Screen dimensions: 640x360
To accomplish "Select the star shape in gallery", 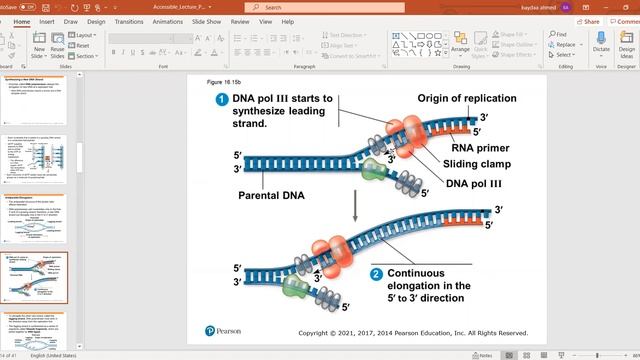I will pos(438,53).
